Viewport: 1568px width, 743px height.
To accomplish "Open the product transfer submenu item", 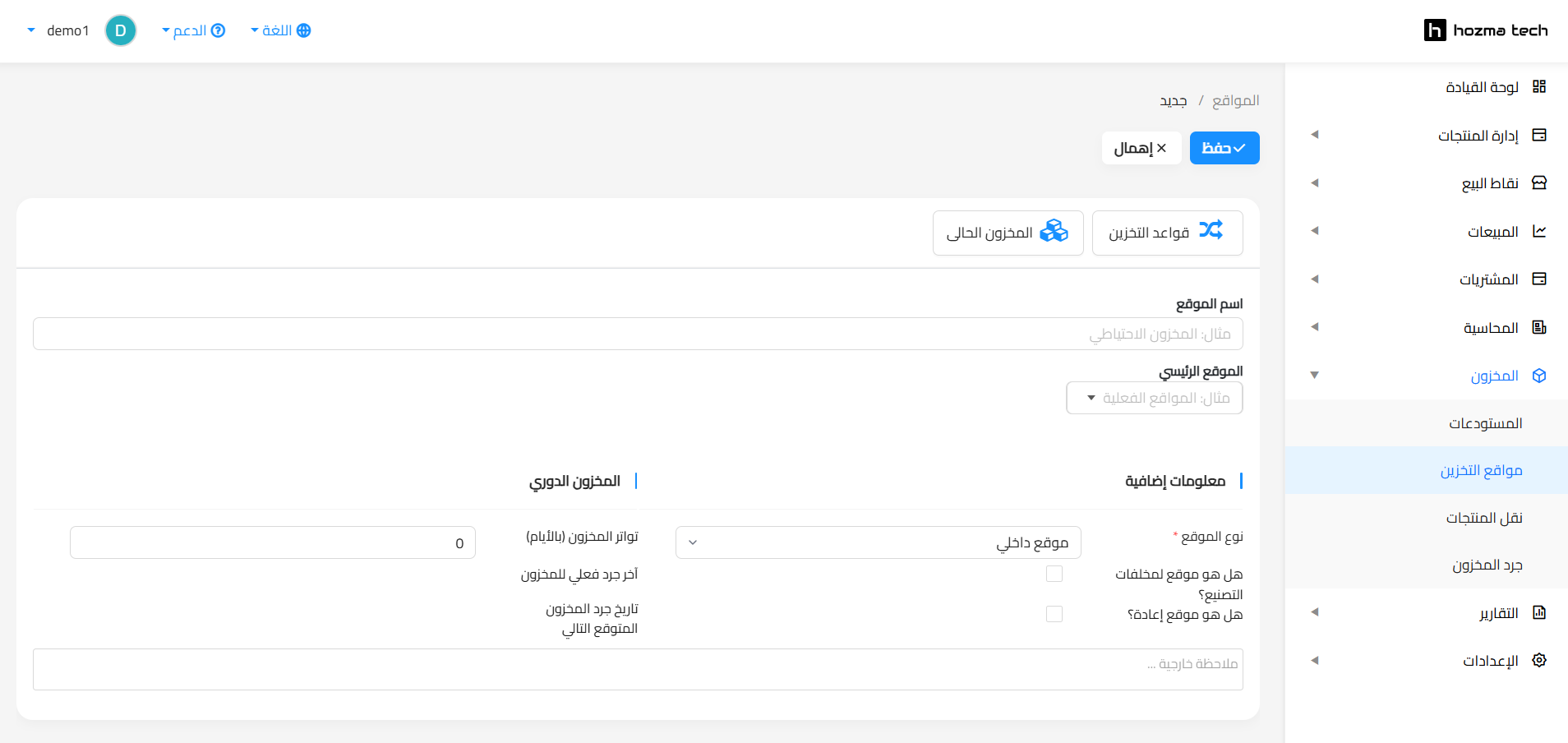I will [x=1483, y=518].
